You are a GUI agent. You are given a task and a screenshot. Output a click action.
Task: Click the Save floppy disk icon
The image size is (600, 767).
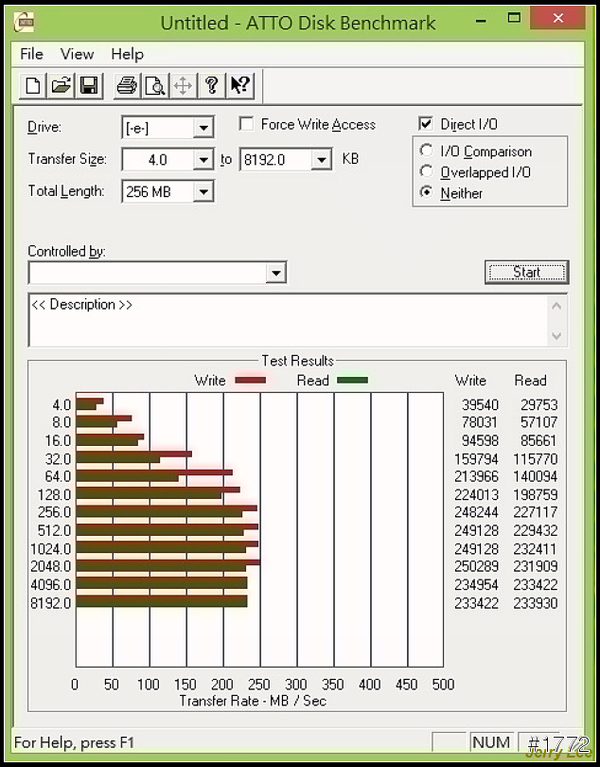pos(87,86)
